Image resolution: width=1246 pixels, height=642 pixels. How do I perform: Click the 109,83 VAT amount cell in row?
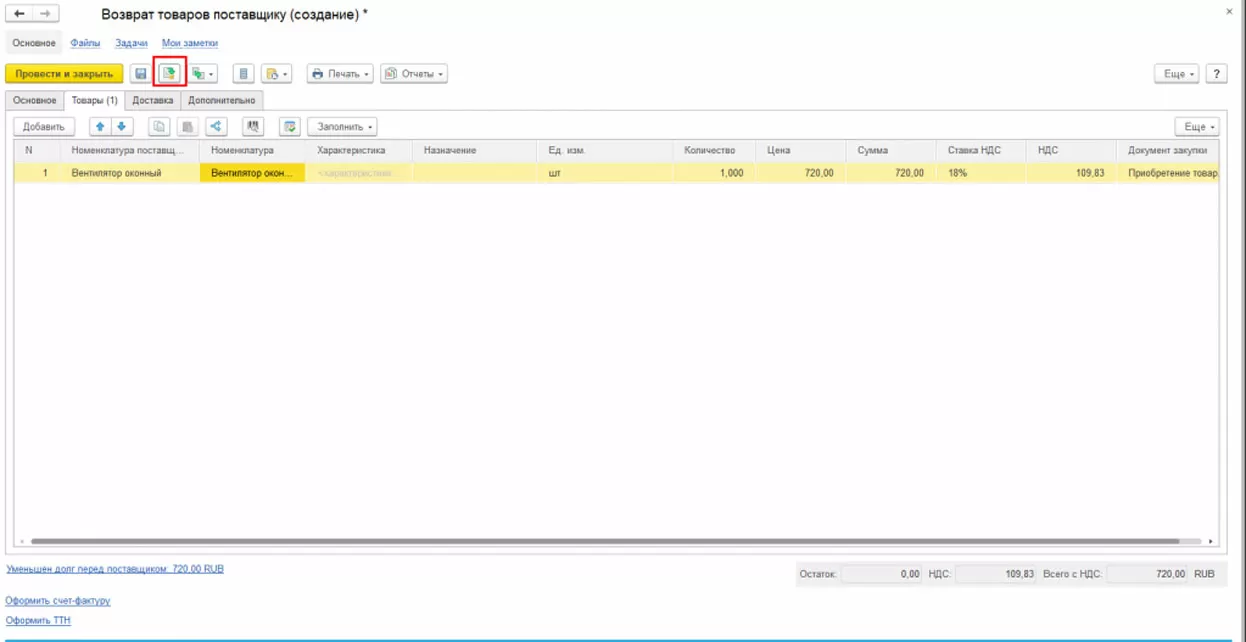(1072, 173)
